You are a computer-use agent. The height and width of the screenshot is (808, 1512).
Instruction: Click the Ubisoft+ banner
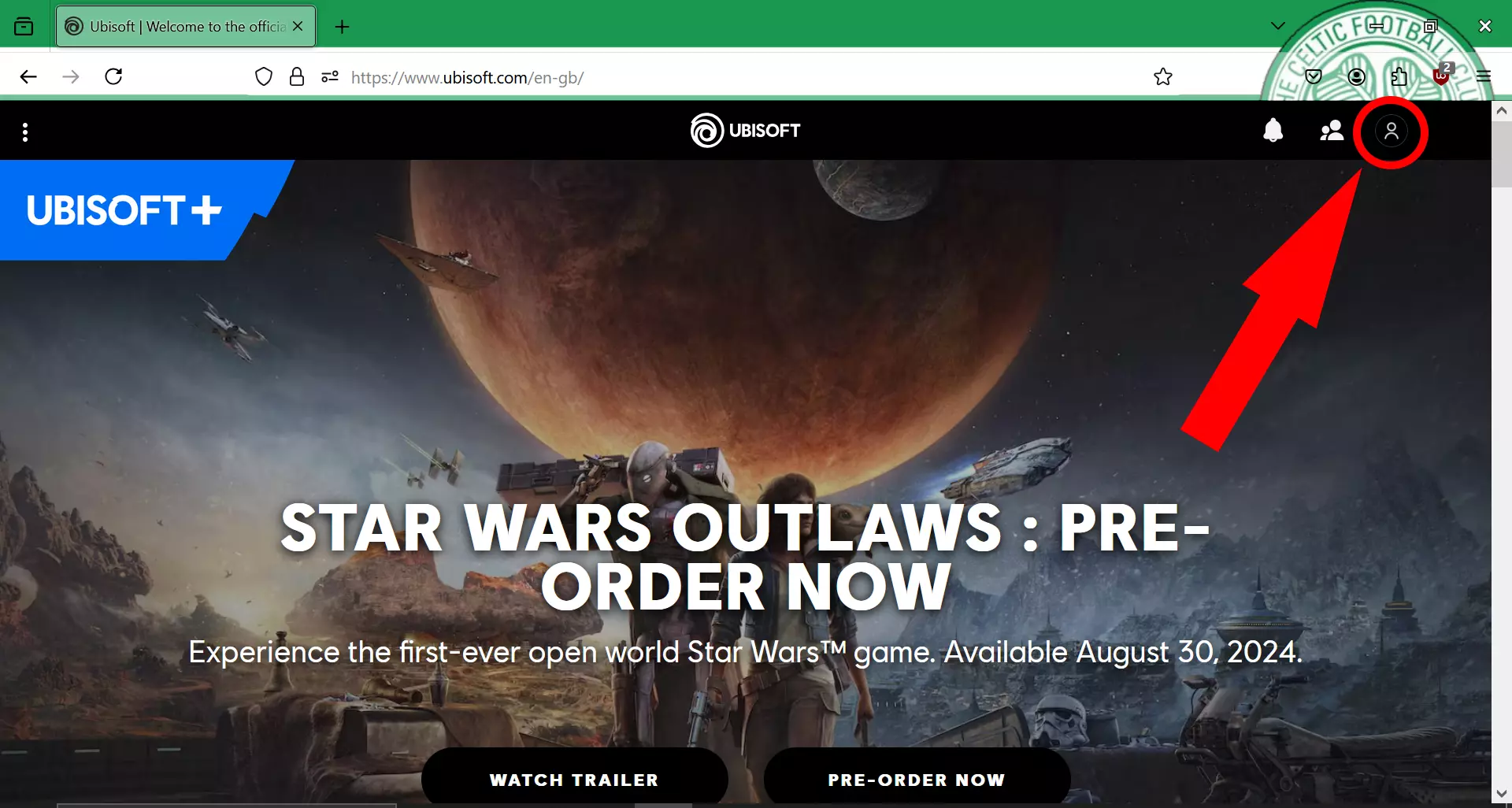point(126,210)
